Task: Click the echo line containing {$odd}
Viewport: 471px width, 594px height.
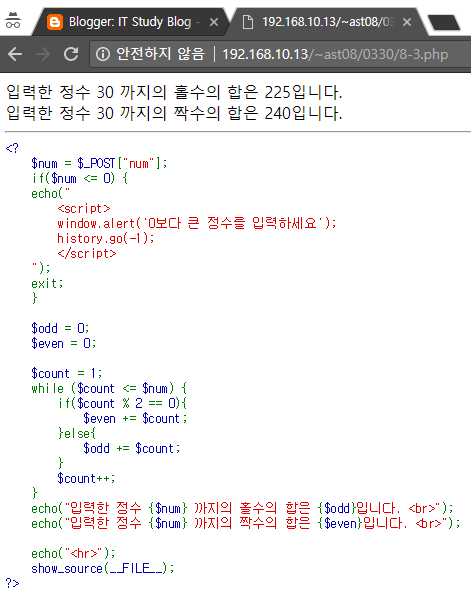Action: pyautogui.click(x=242, y=508)
